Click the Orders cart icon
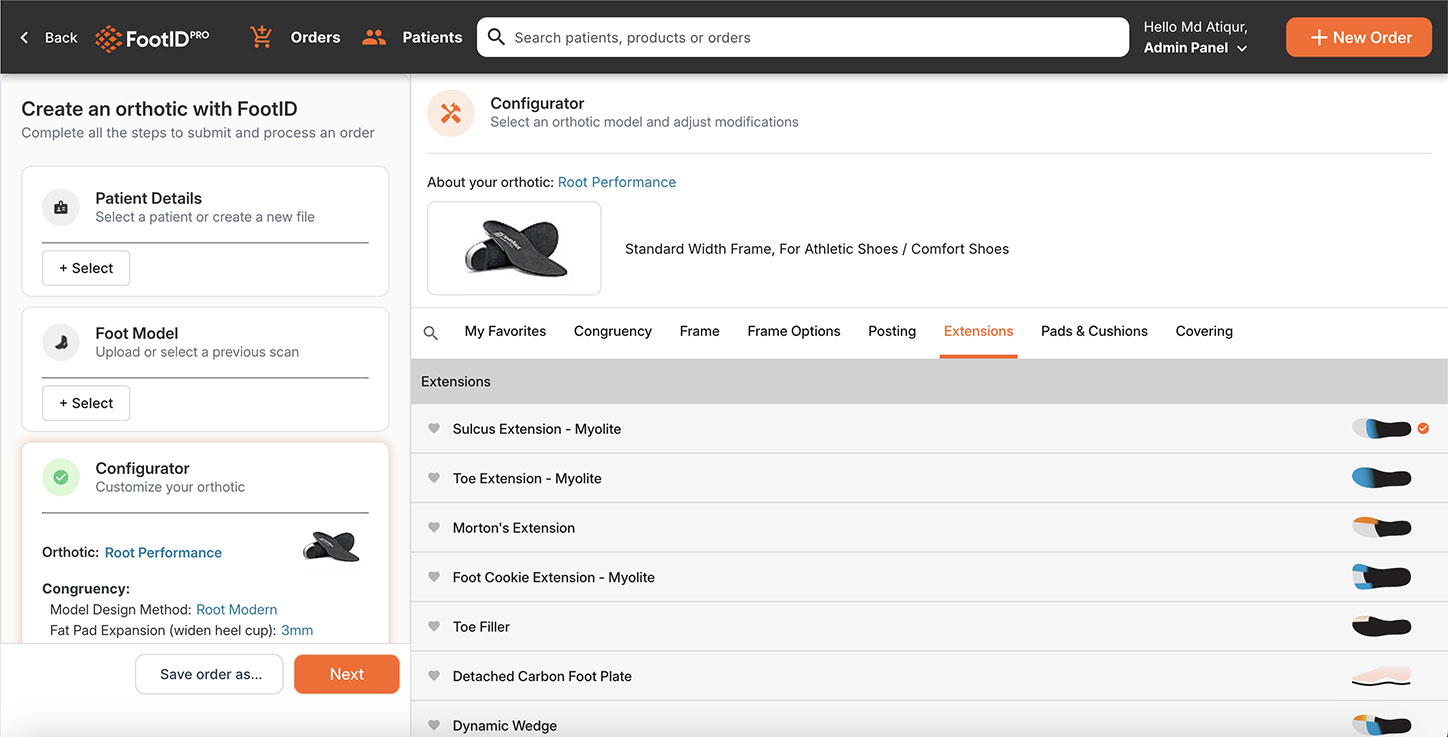Image resolution: width=1448 pixels, height=737 pixels. (262, 37)
